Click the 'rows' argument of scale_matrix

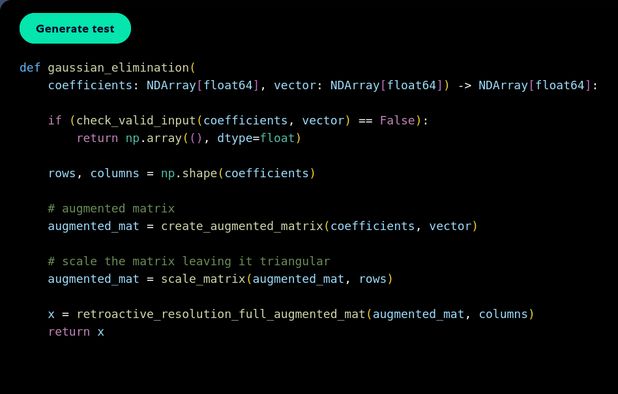point(372,279)
